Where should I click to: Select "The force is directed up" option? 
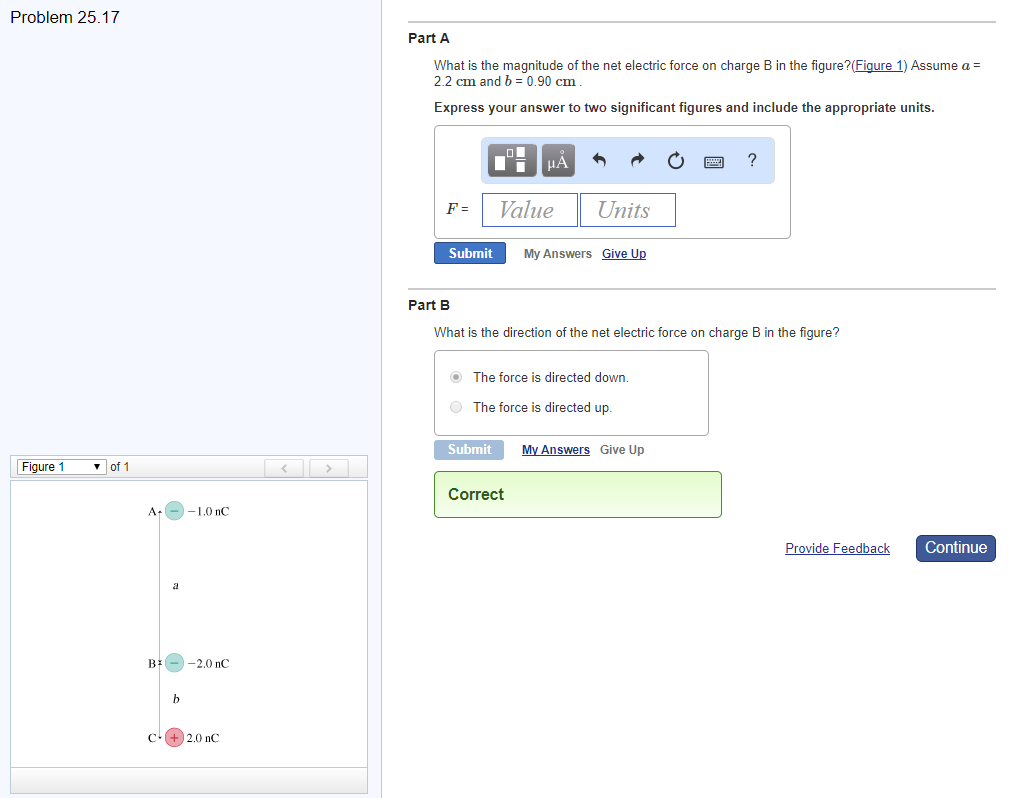click(x=457, y=407)
